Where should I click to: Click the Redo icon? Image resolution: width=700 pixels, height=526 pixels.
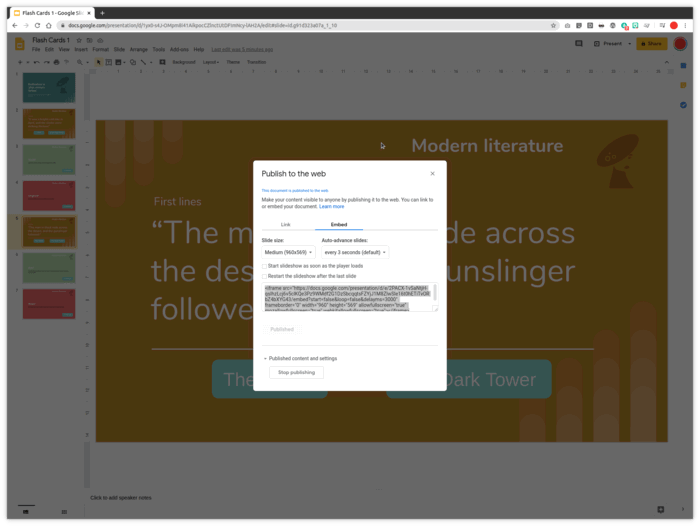[46, 63]
